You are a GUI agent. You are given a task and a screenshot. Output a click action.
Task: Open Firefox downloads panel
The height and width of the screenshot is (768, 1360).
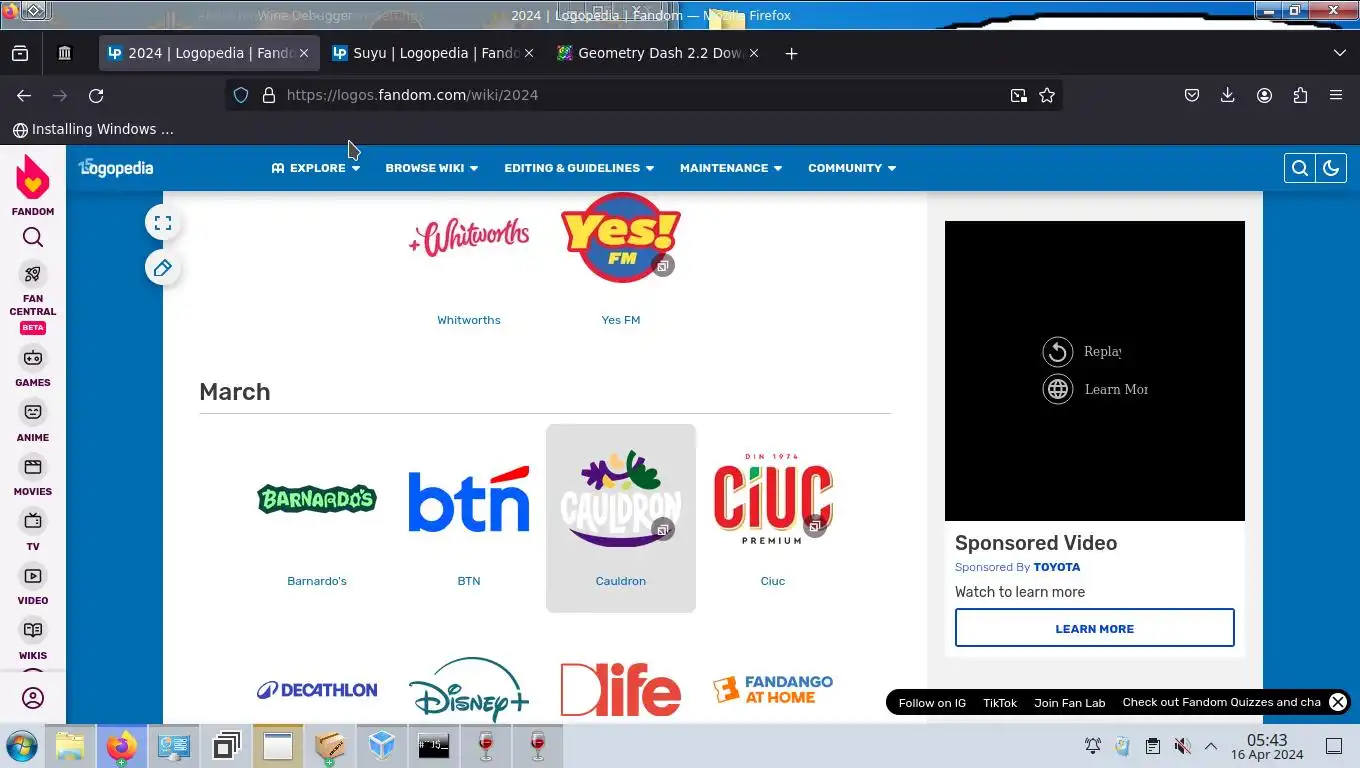[x=1228, y=95]
